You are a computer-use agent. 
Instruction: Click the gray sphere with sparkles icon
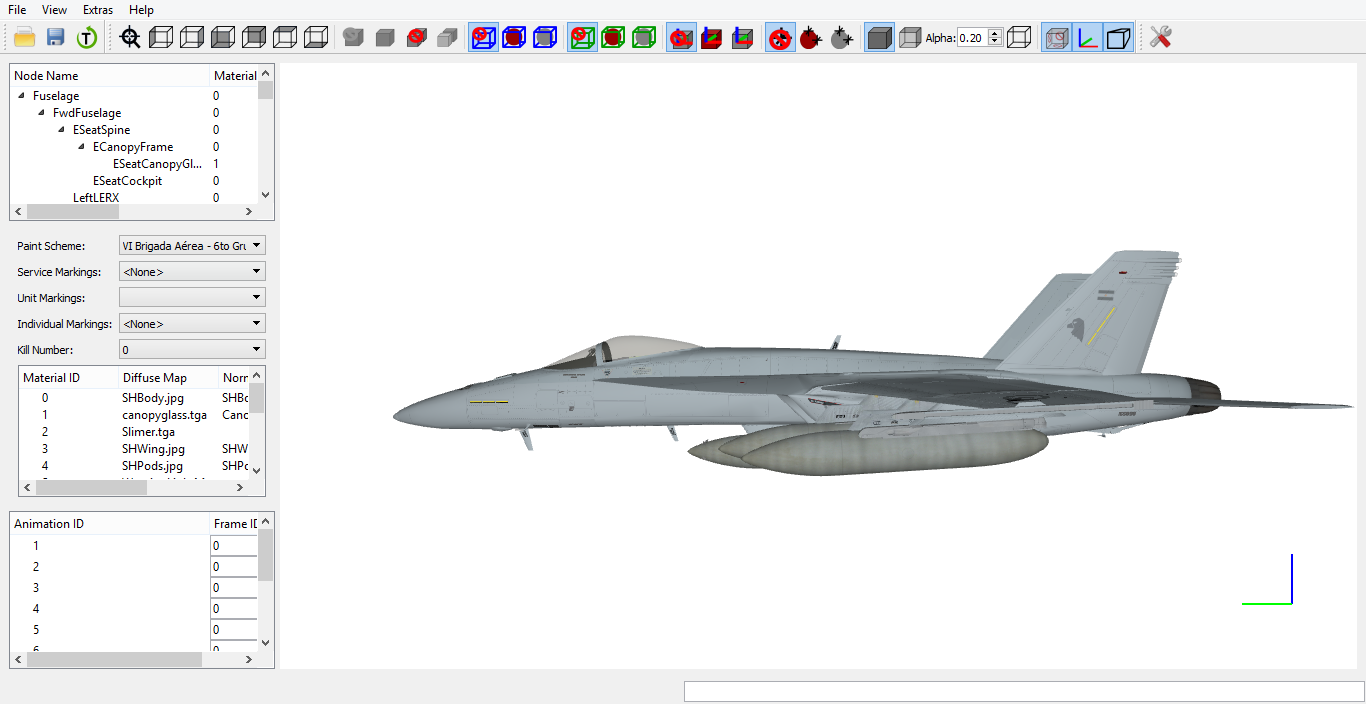coord(841,38)
